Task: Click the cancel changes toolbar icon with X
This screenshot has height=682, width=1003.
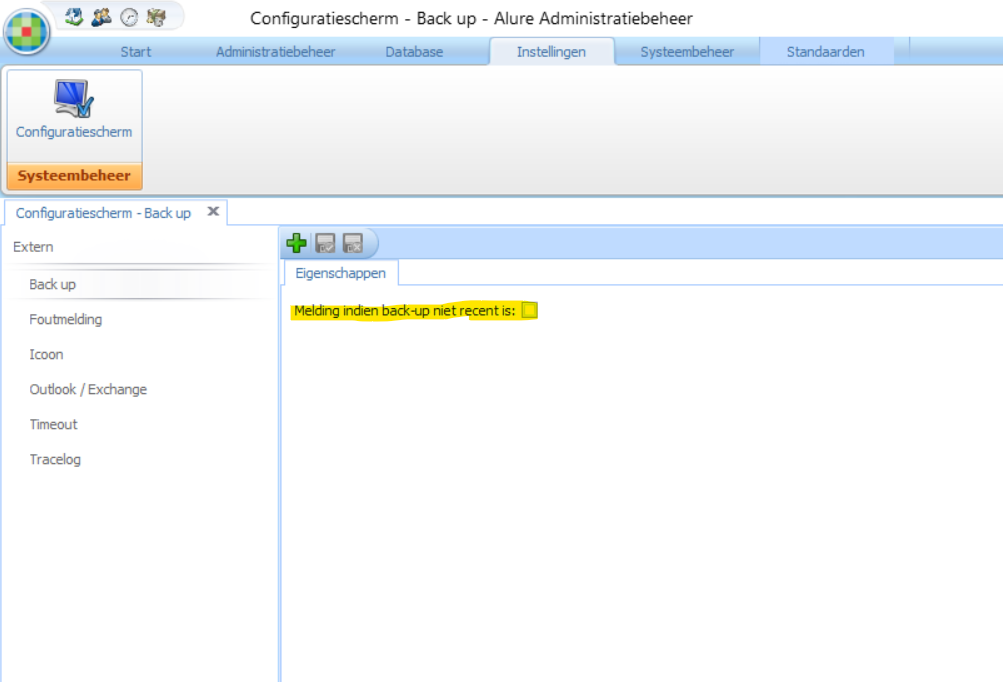Action: click(352, 243)
